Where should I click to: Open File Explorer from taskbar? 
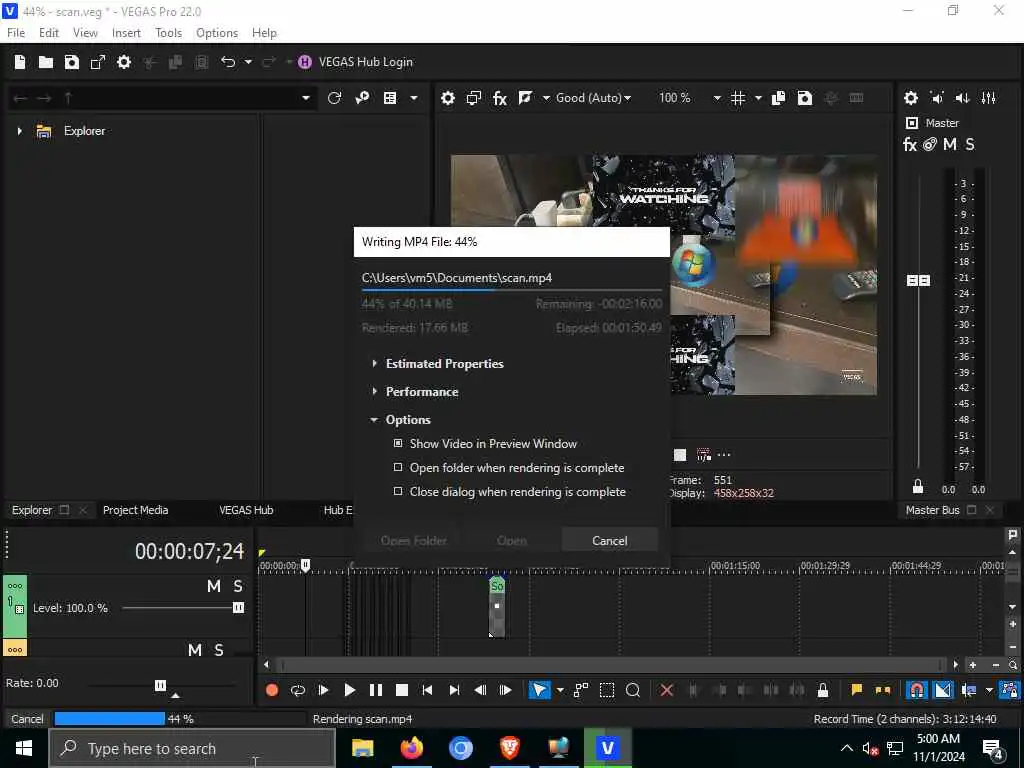point(362,748)
